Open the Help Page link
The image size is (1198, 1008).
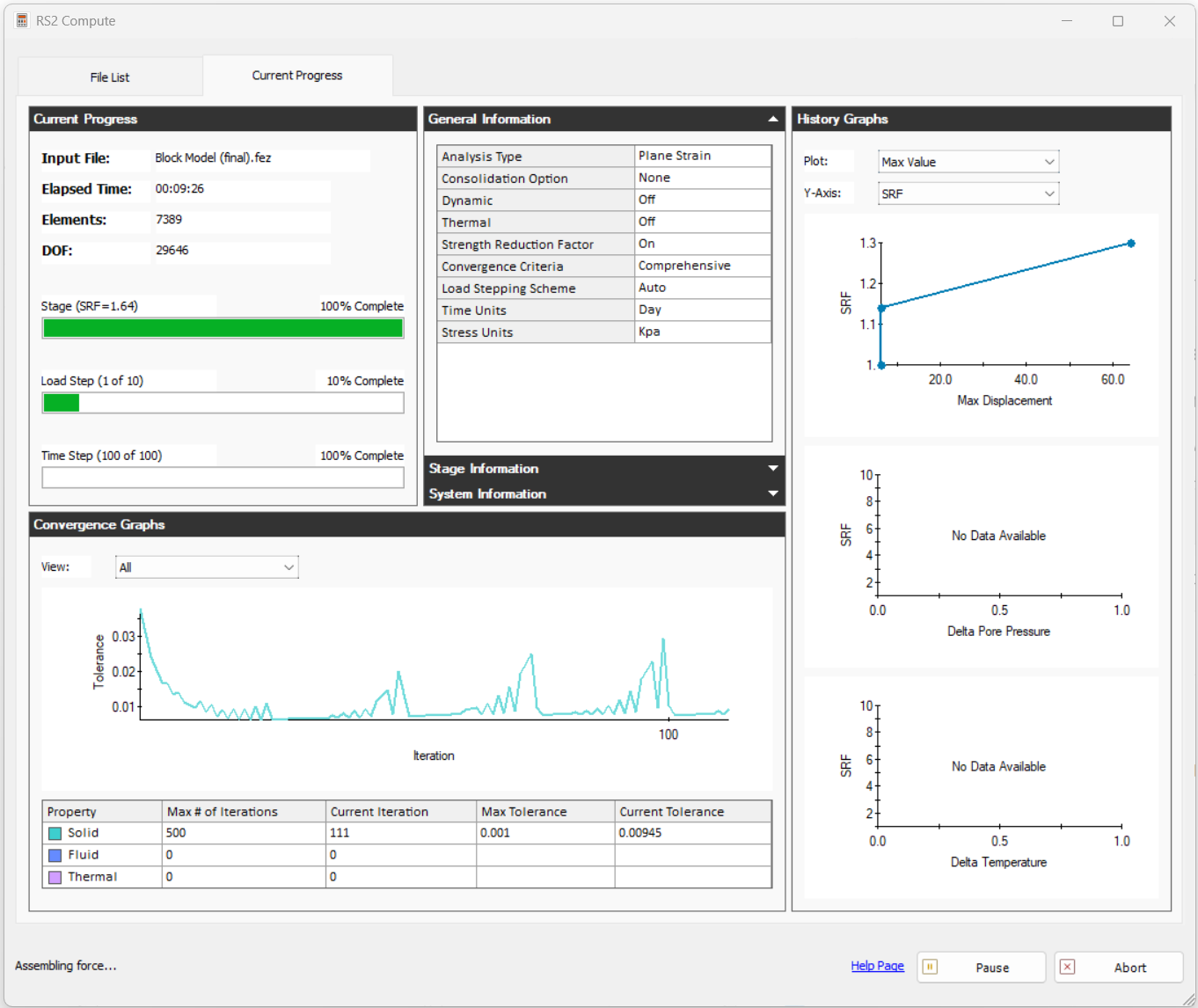(x=877, y=966)
